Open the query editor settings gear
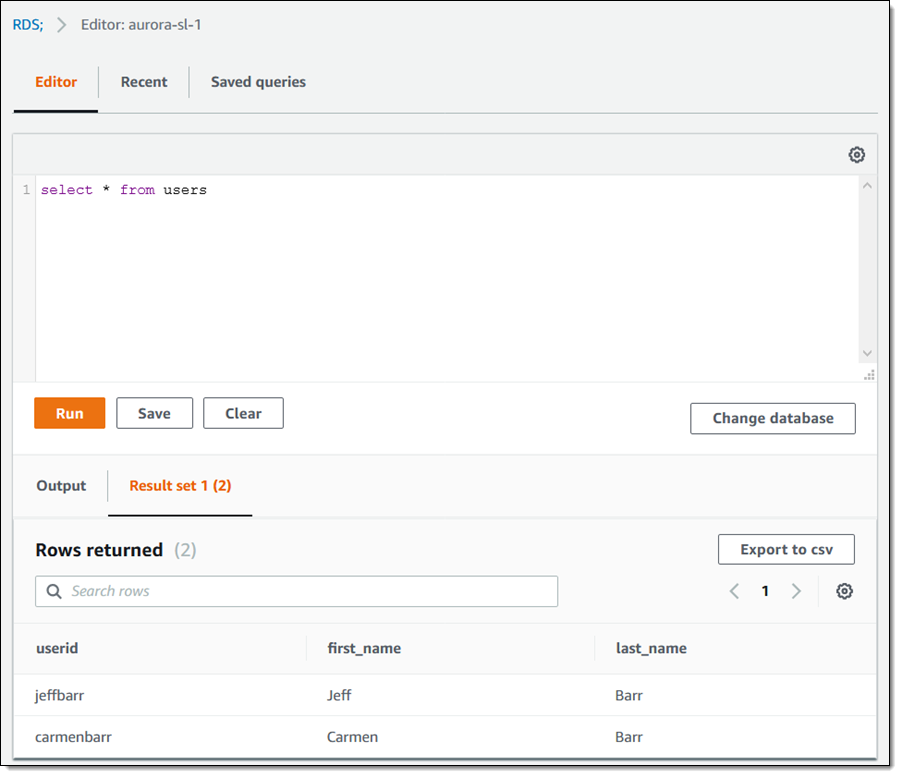This screenshot has height=776, width=900. (856, 155)
